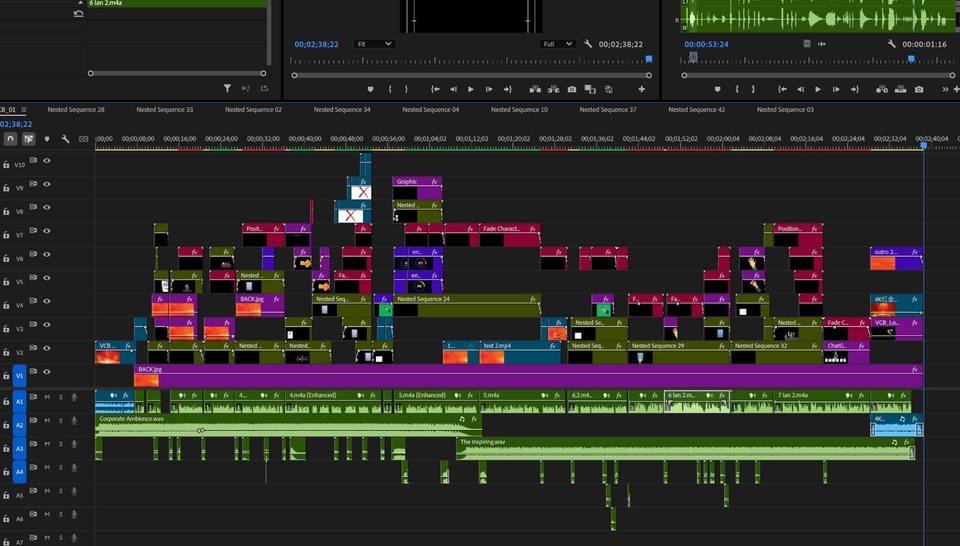Open the Fit zoom level dropdown
The image size is (960, 546).
click(x=374, y=44)
